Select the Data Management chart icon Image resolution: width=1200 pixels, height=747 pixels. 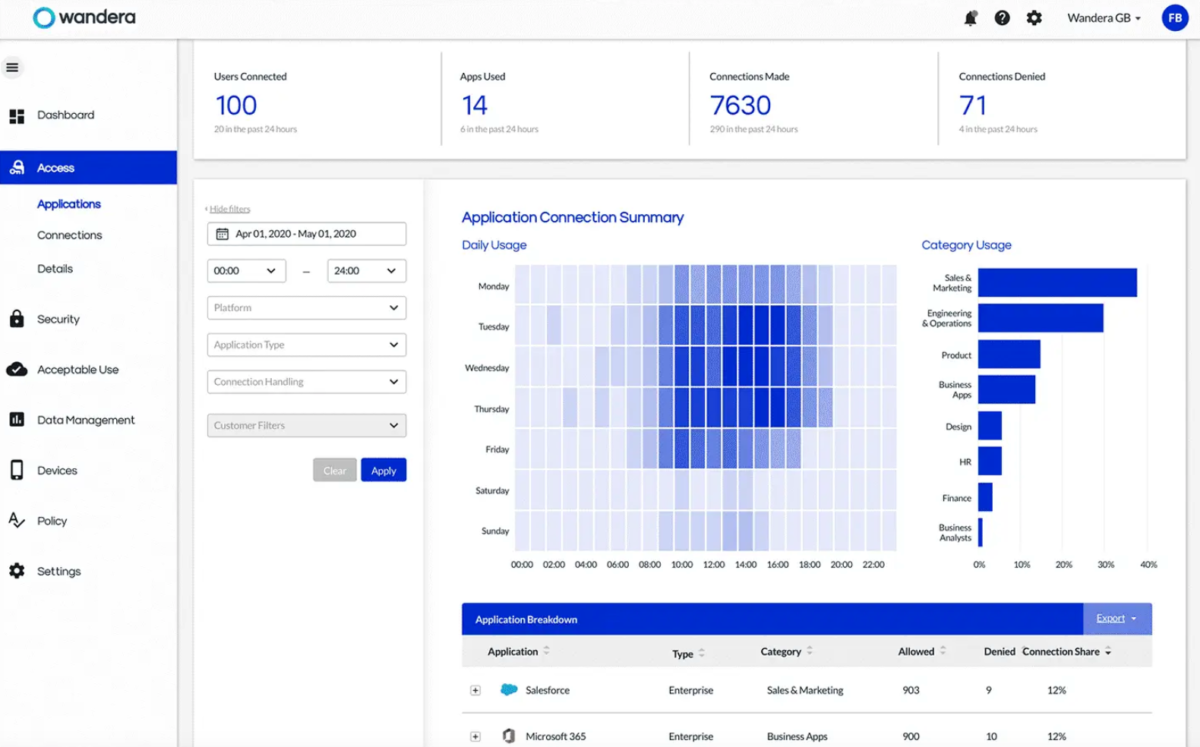[x=17, y=420]
